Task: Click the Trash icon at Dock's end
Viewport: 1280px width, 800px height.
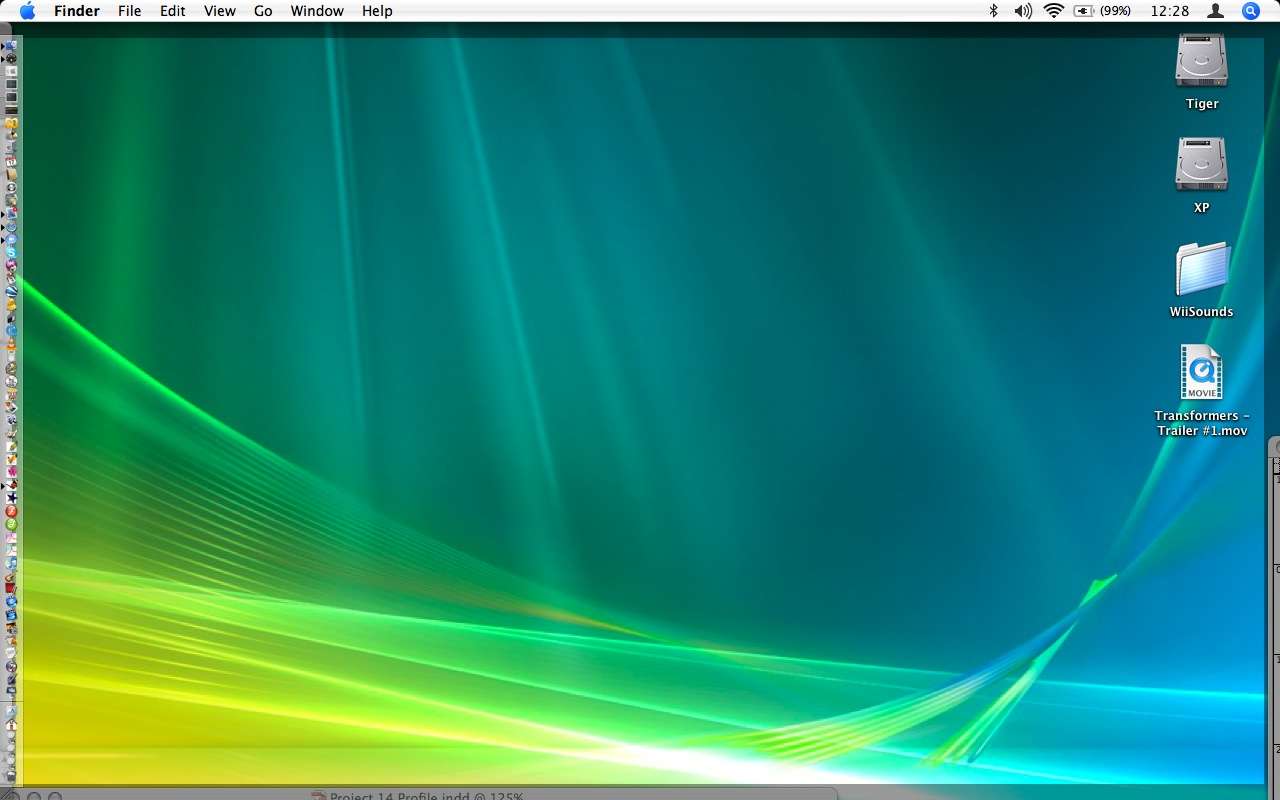Action: point(11,774)
